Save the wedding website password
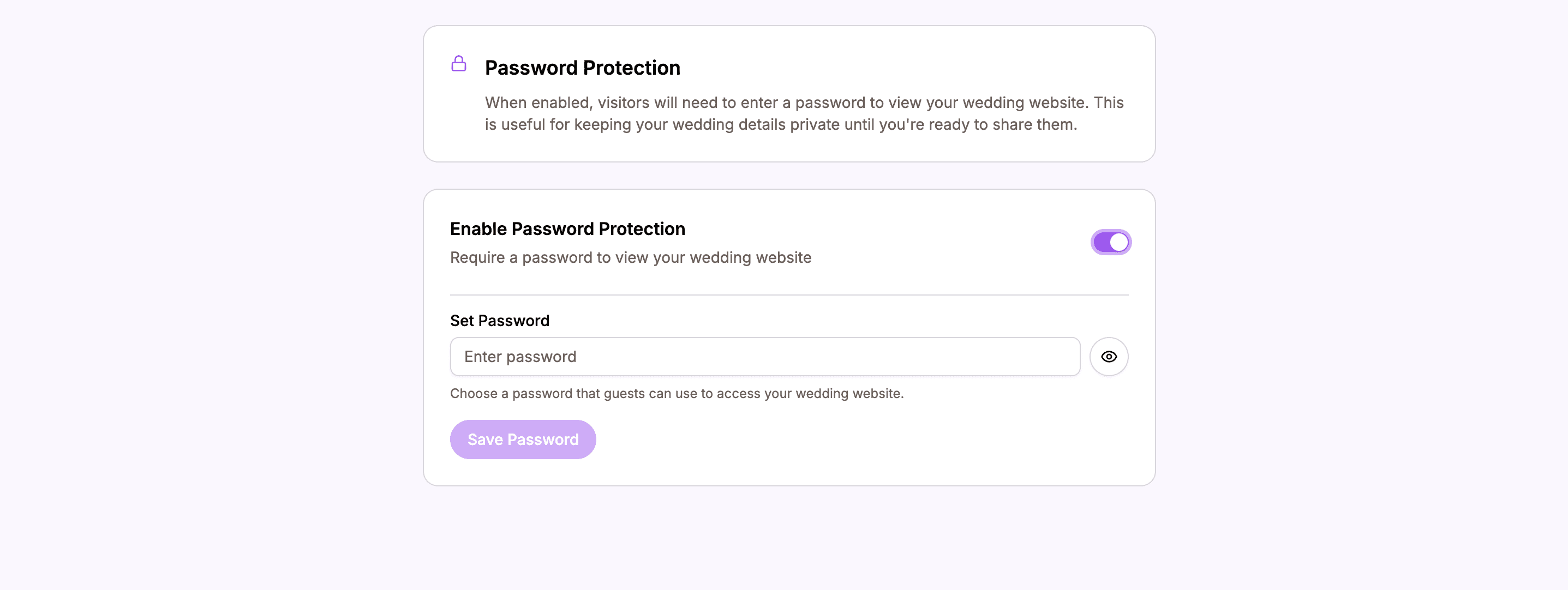The width and height of the screenshot is (1568, 590). pos(523,438)
